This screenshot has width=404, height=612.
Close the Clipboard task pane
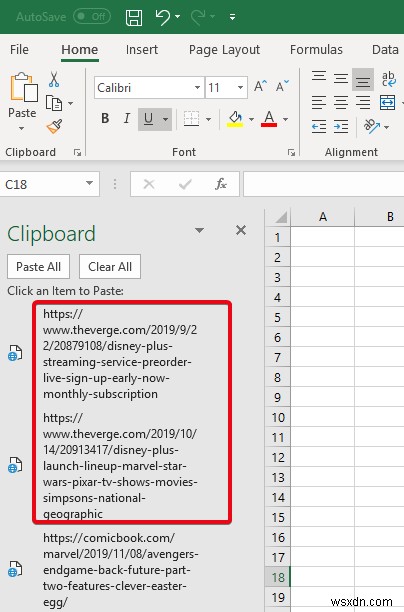coord(241,230)
